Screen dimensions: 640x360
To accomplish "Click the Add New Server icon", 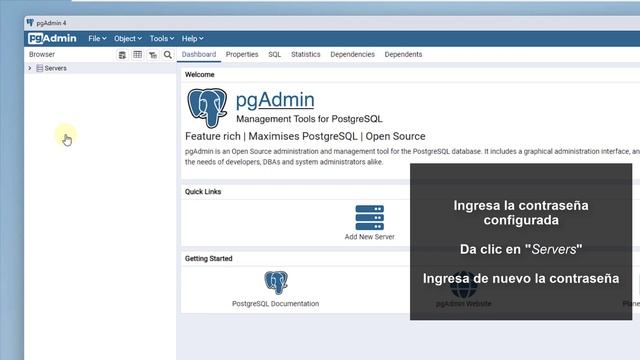I will (369, 218).
